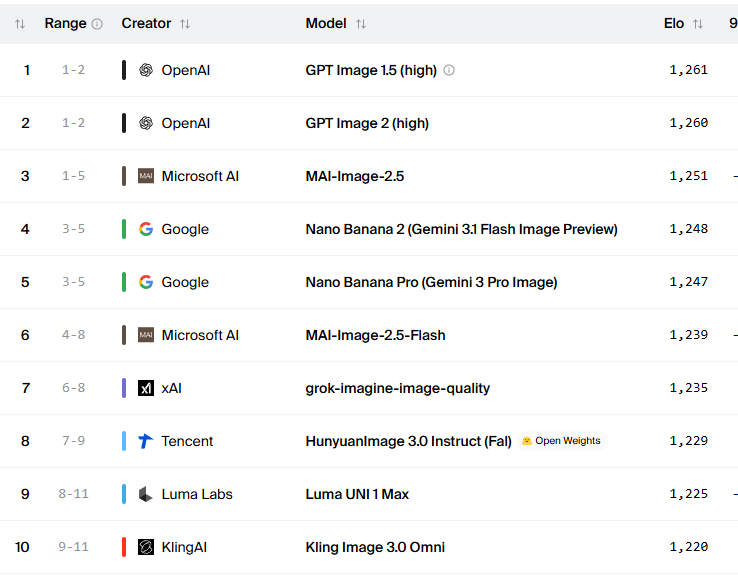Select Microsoft AI creator name in rank 3 row
The image size is (738, 577).
click(x=200, y=176)
